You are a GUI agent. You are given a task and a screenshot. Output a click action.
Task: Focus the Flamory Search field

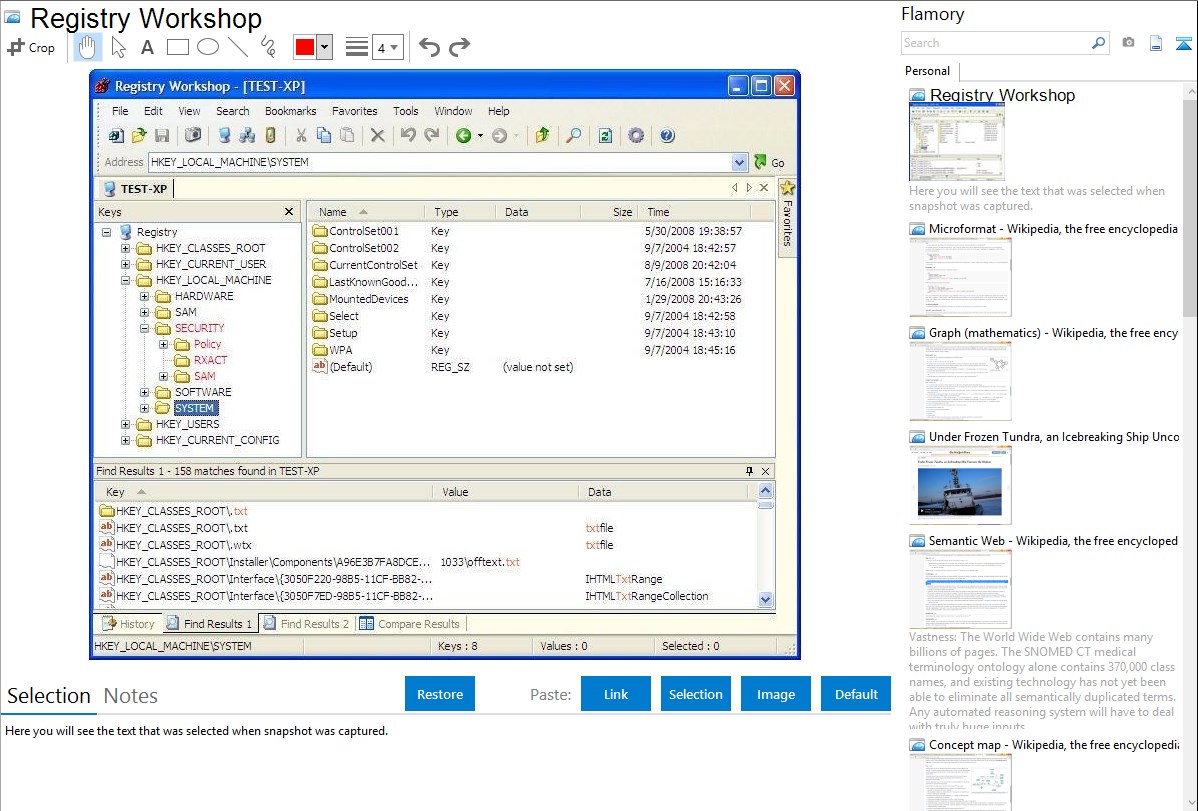[x=996, y=43]
